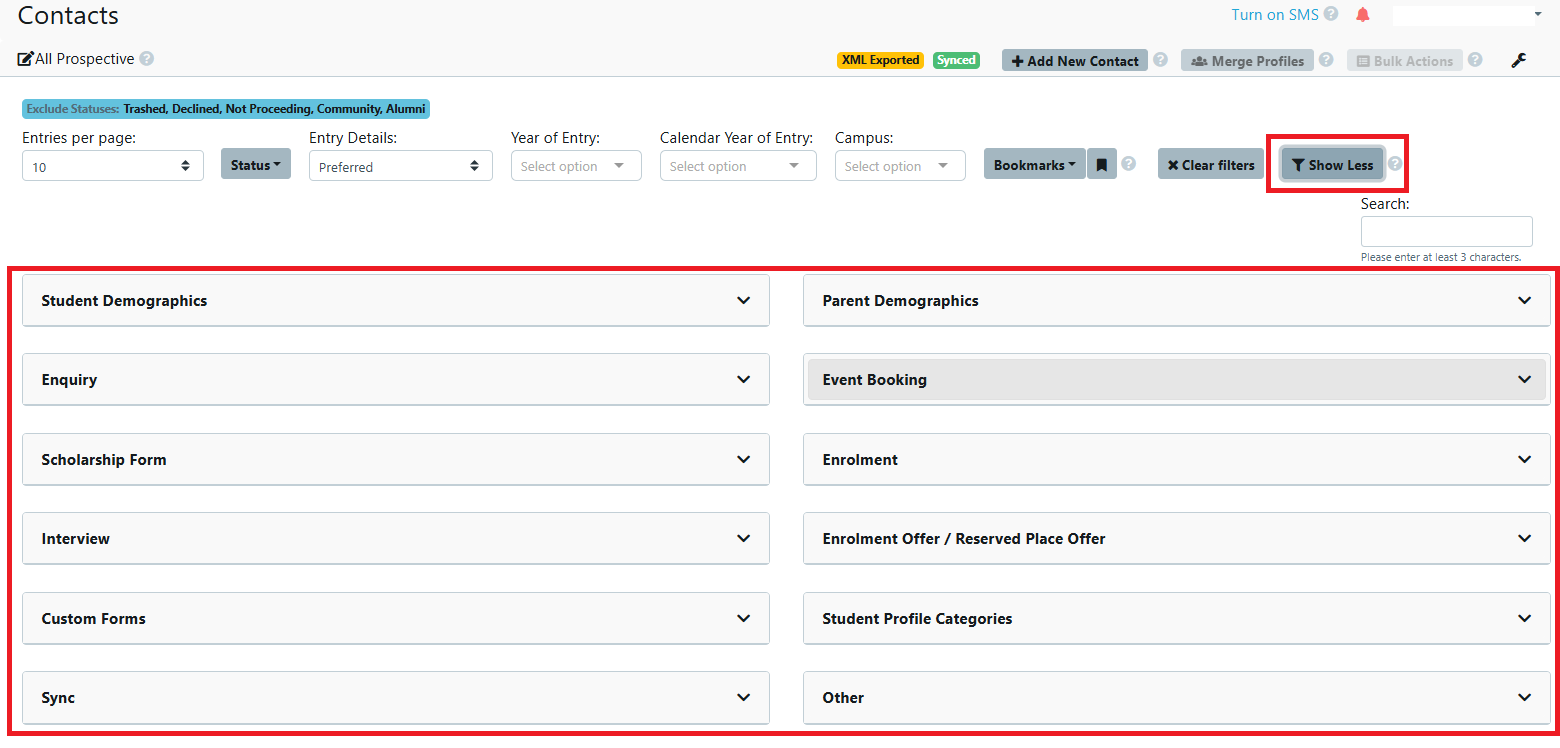Screen dimensions: 1560x748
Task: Open the Bookmarks dropdown menu
Action: click(1034, 165)
